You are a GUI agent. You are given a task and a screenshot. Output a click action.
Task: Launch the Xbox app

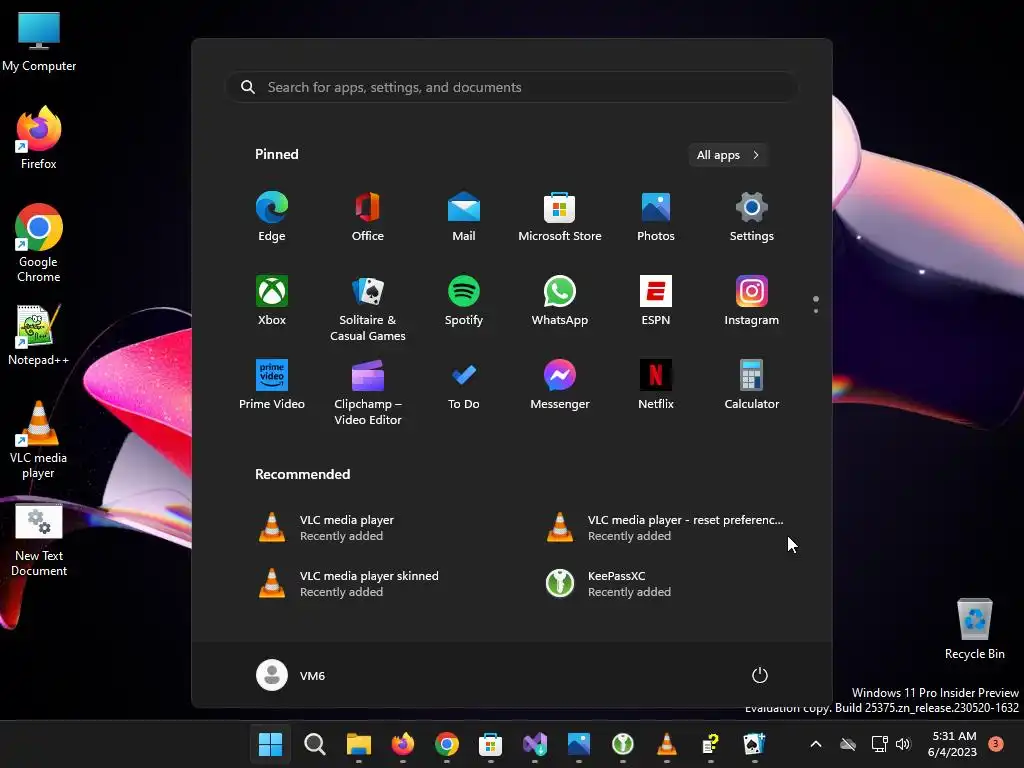click(272, 300)
